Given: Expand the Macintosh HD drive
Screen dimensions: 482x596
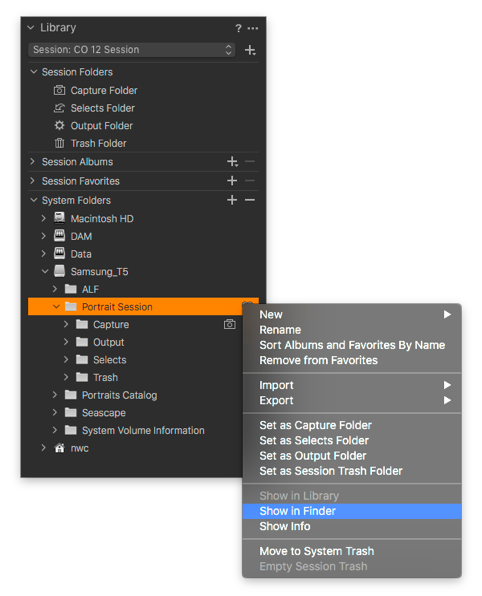Looking at the screenshot, I should pyautogui.click(x=43, y=219).
